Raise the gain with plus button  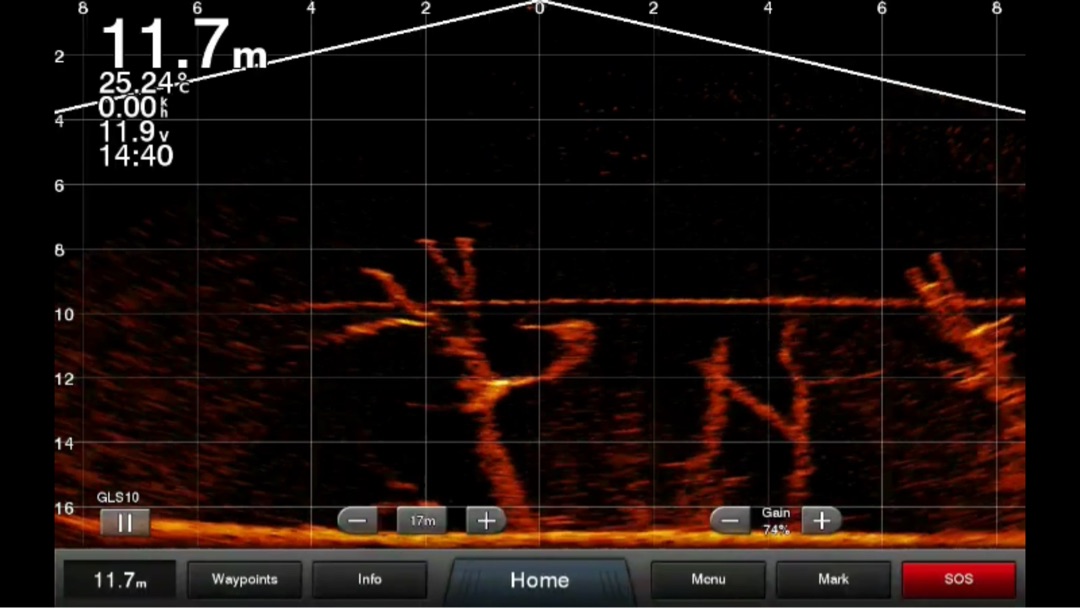click(821, 520)
